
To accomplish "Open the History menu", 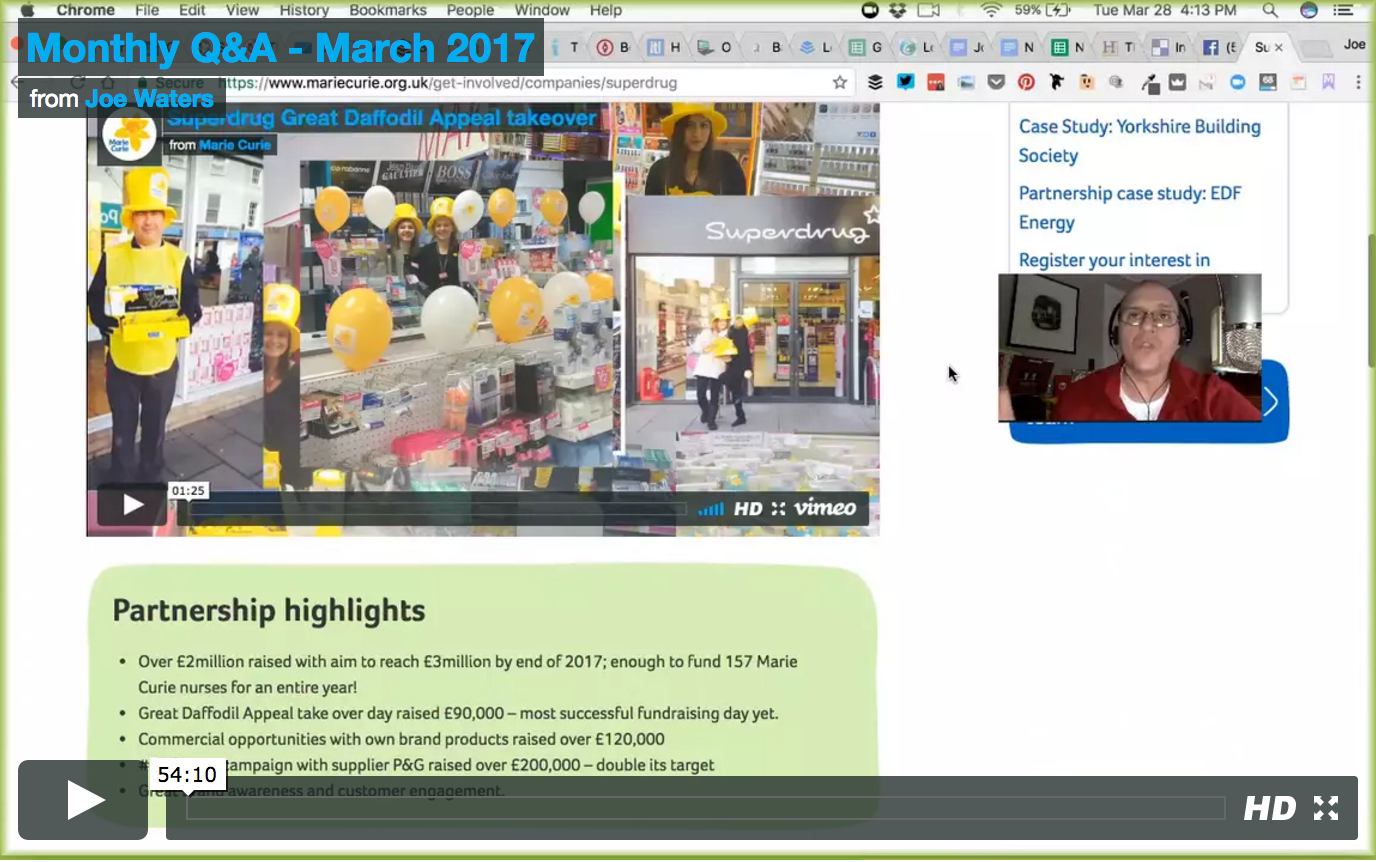I will (304, 10).
